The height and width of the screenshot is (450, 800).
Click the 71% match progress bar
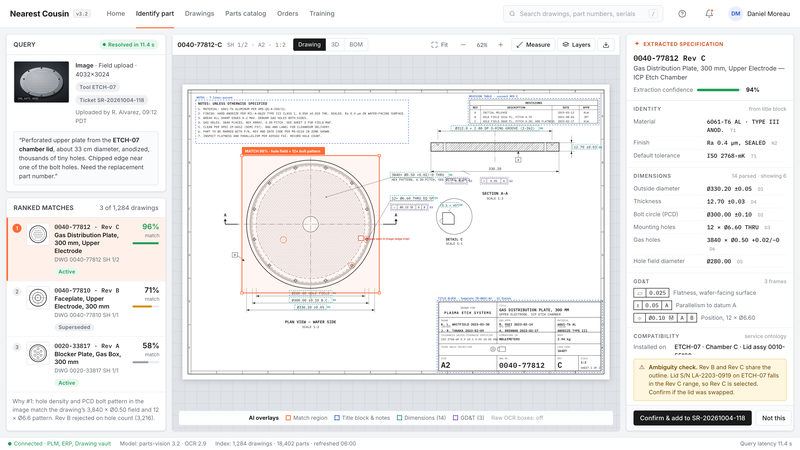click(x=145, y=307)
